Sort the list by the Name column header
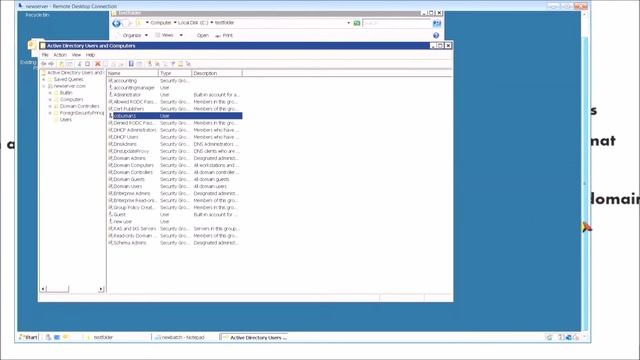 coord(132,73)
